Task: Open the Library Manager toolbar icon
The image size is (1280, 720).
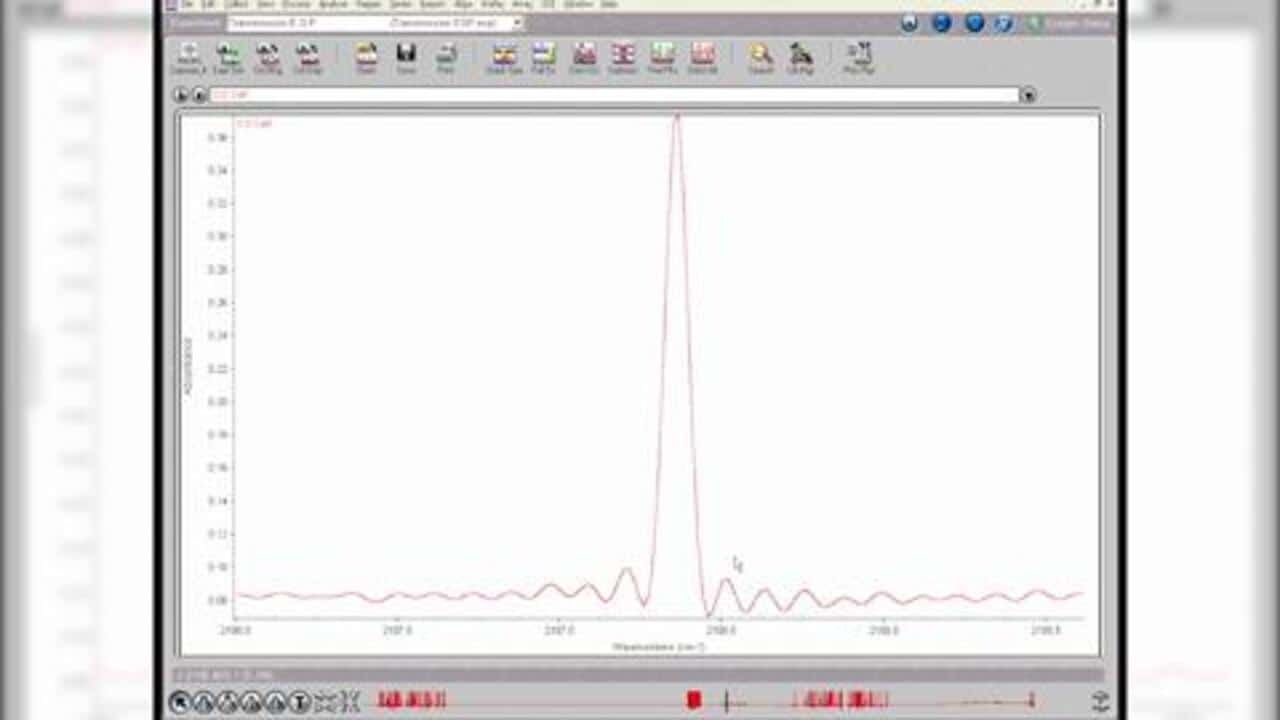Action: pos(800,57)
